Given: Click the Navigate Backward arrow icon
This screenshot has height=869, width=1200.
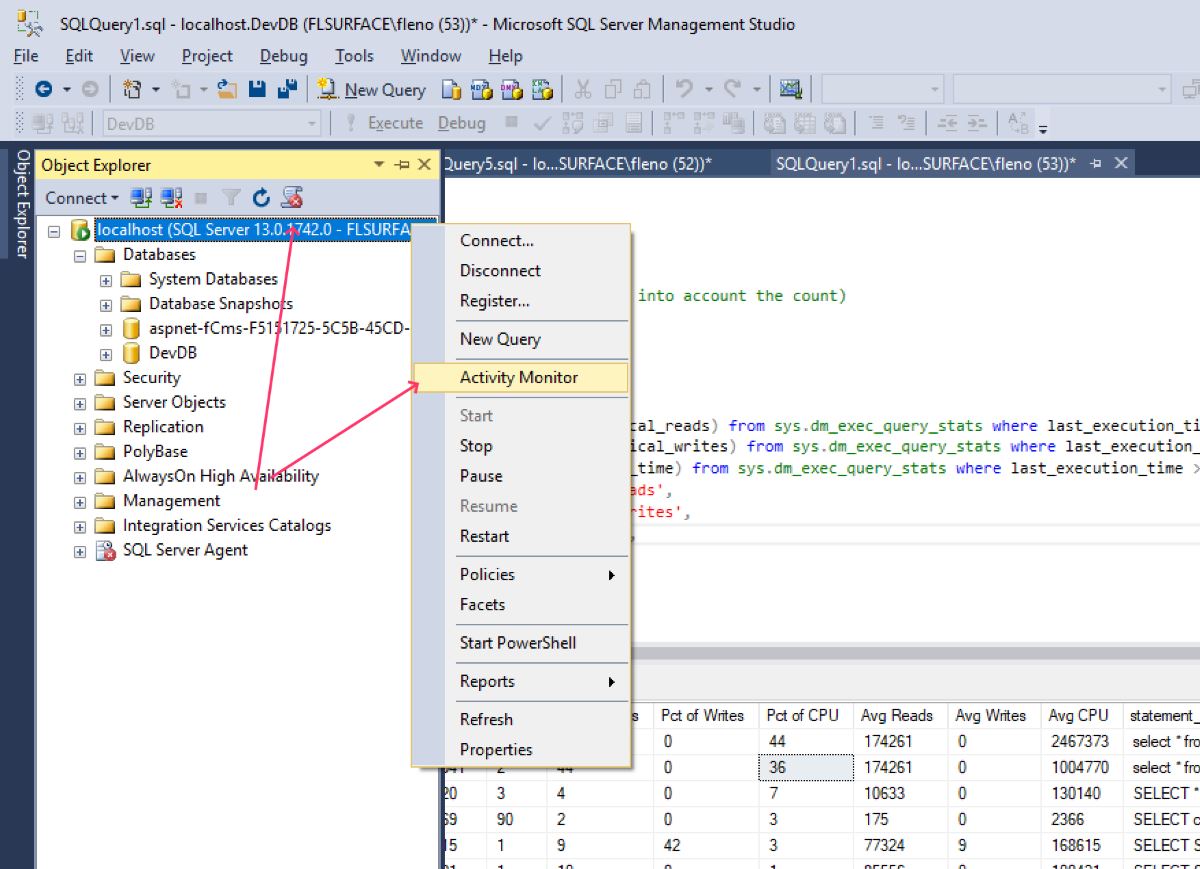Looking at the screenshot, I should 43,89.
